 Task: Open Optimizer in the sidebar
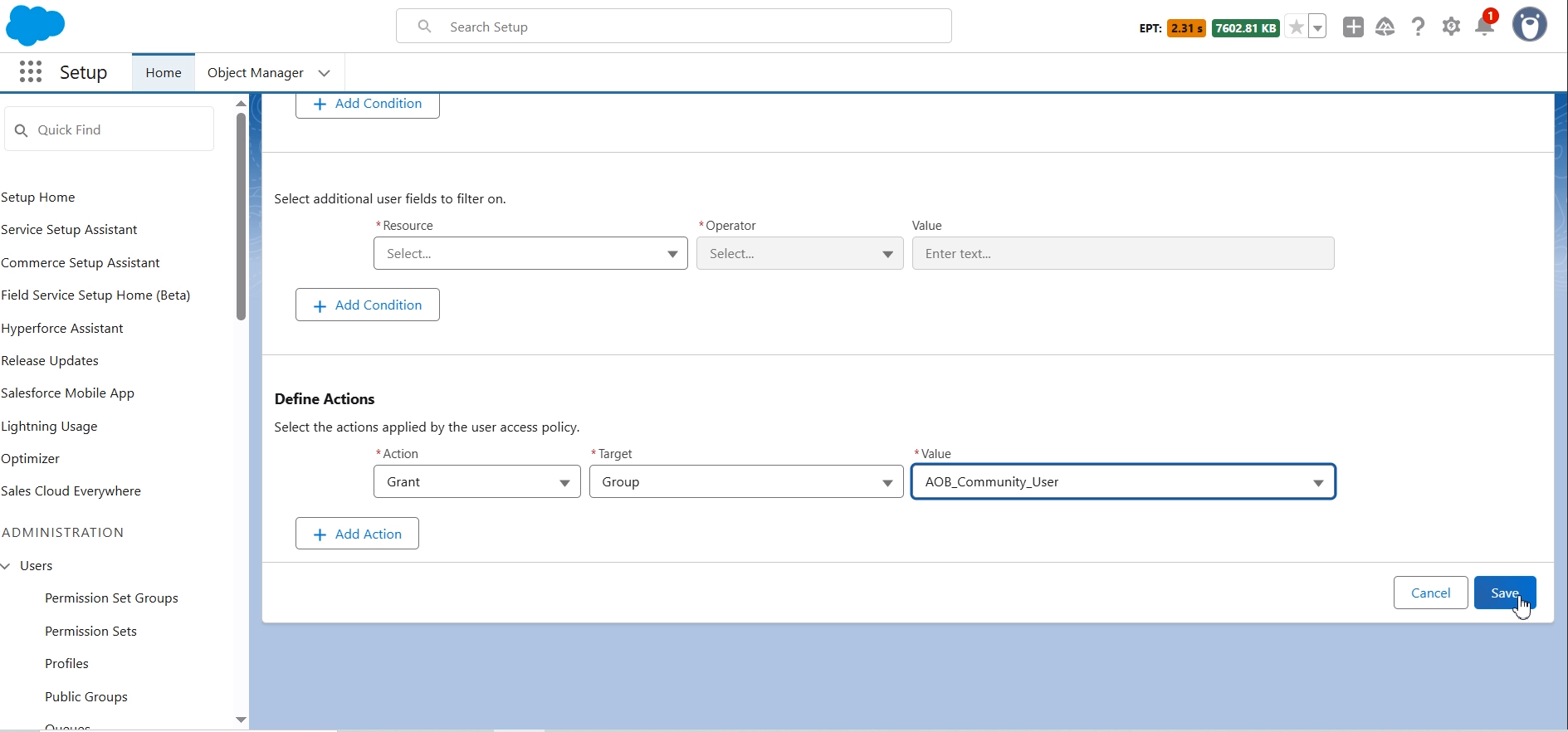[30, 459]
